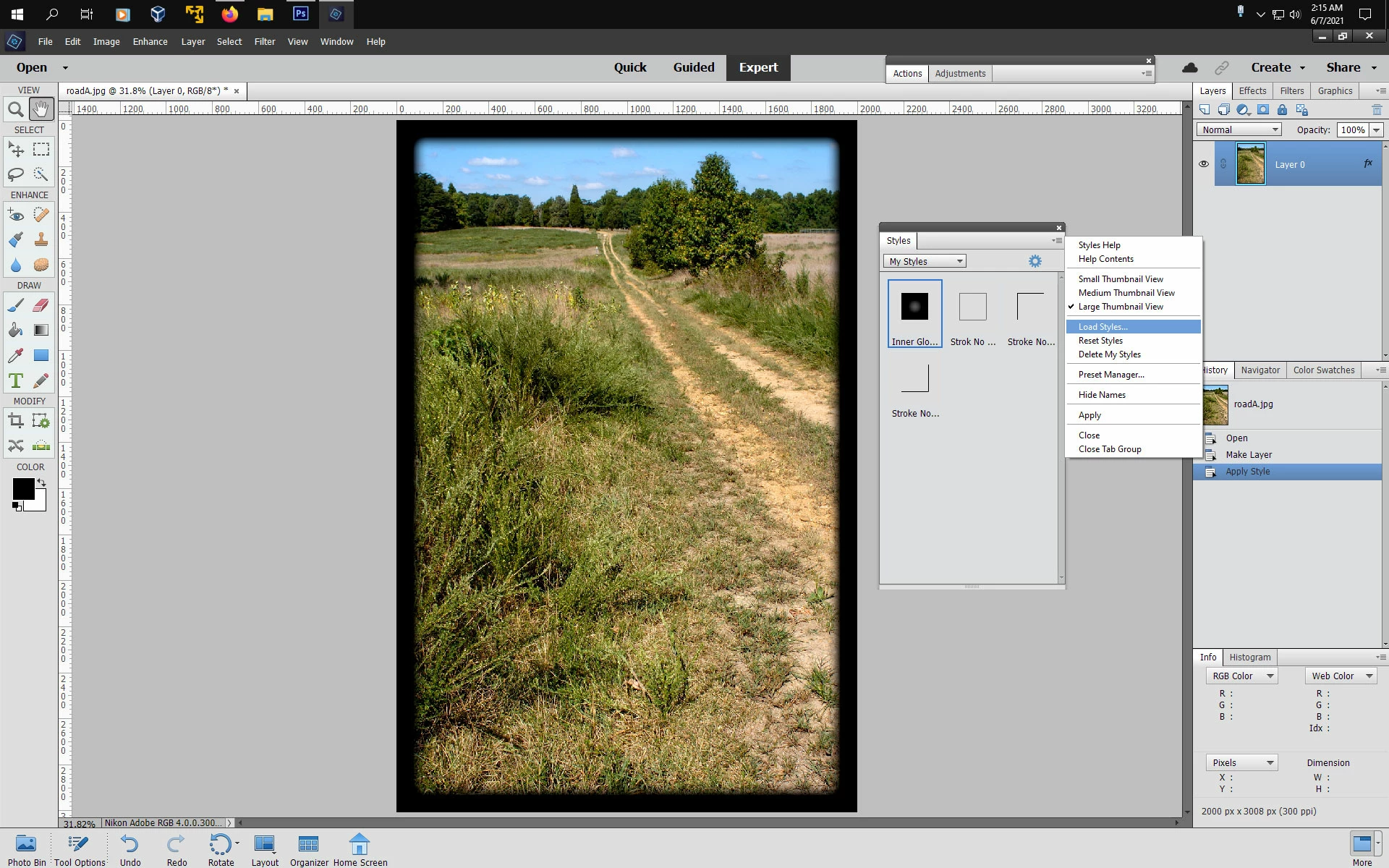Select the Rectangular Marquee tool

point(41,150)
